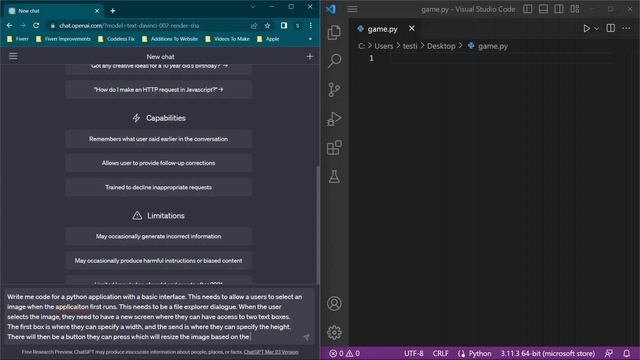Image resolution: width=640 pixels, height=360 pixels.
Task: Change the CRLF line ending setting
Action: [x=440, y=353]
